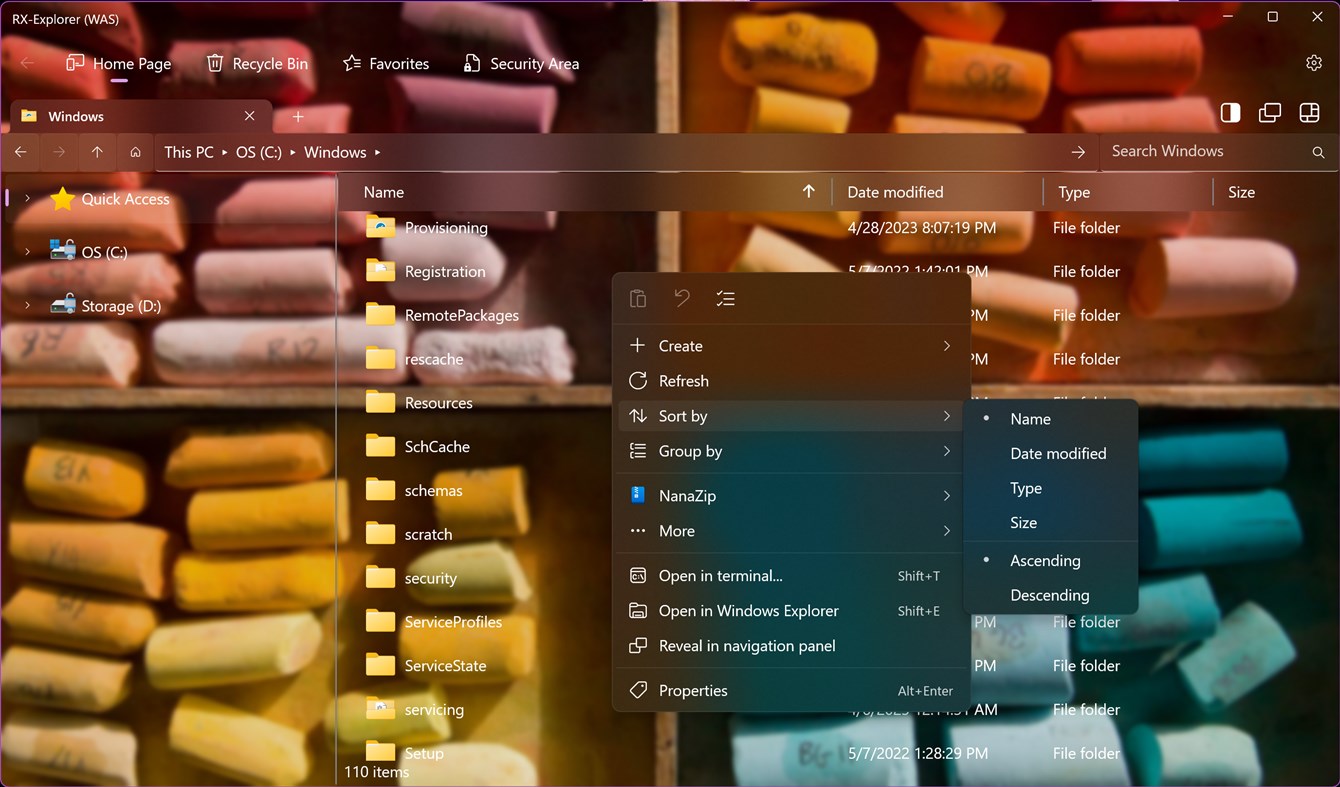
Task: Click the multi-select checklist icon
Action: point(726,298)
